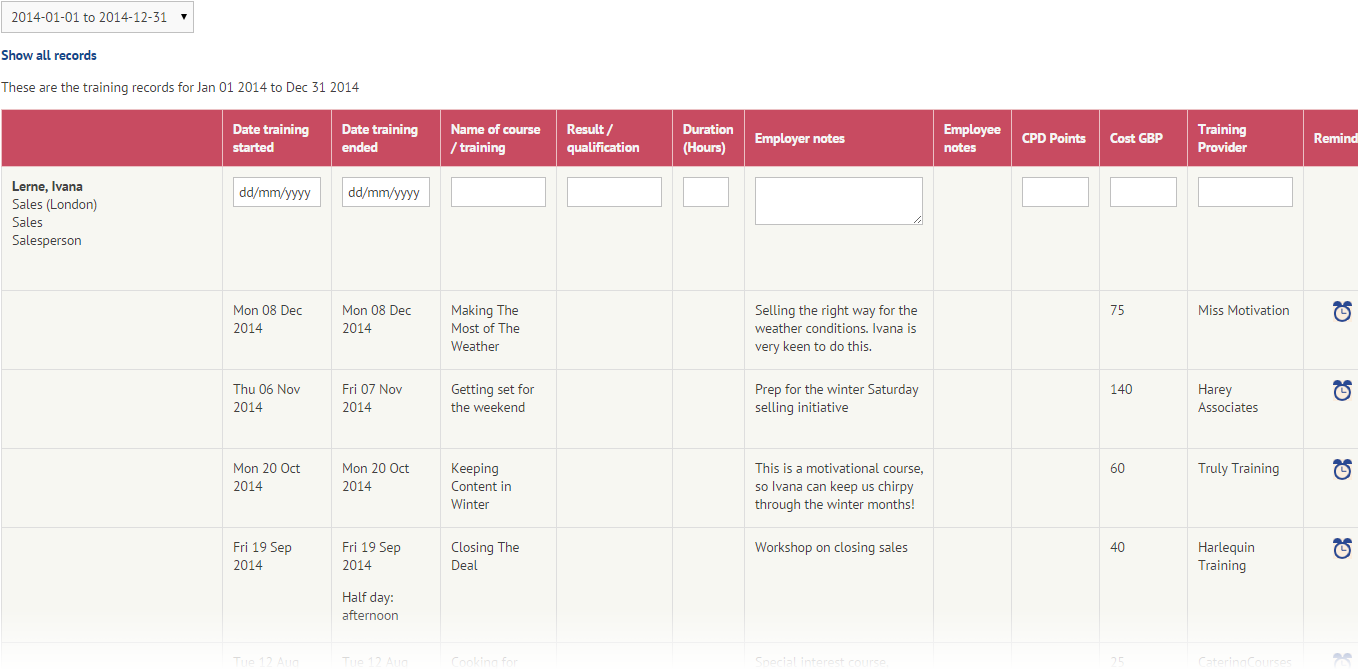Focus the Result / qualification input box
Screen dimensions: 1358x670
(x=614, y=192)
